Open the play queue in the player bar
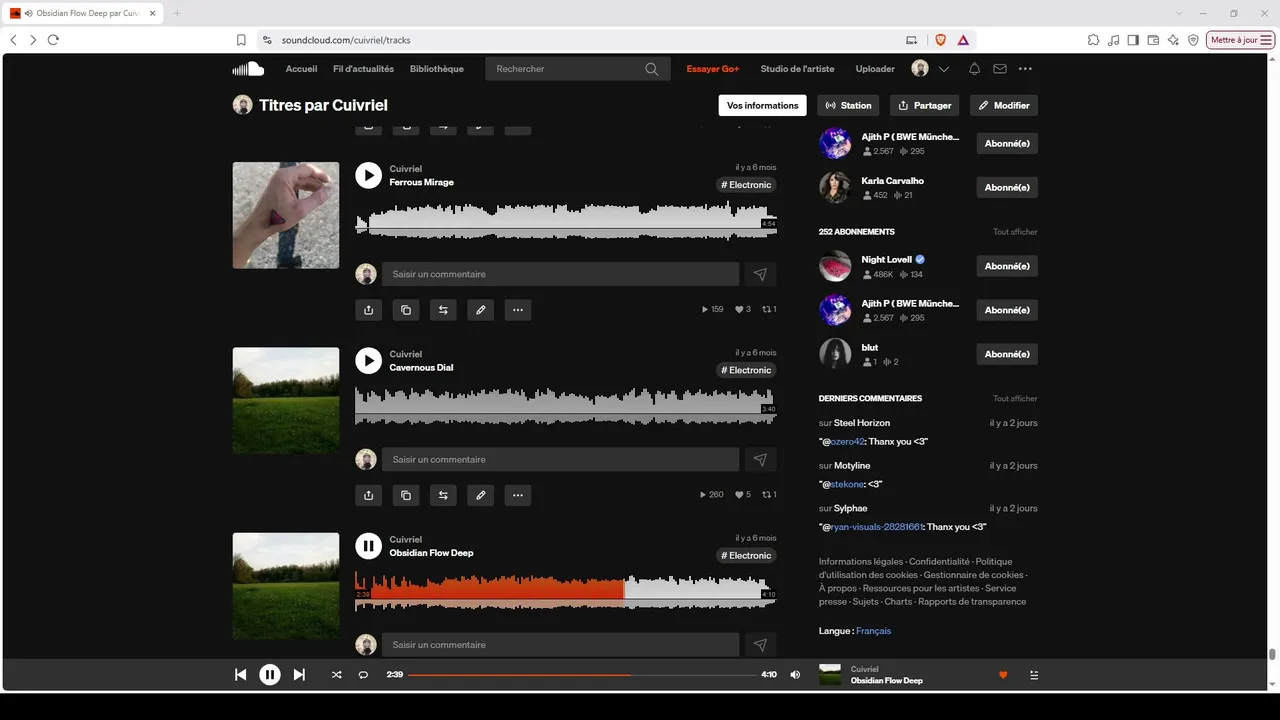The height and width of the screenshot is (720, 1280). 1034,675
